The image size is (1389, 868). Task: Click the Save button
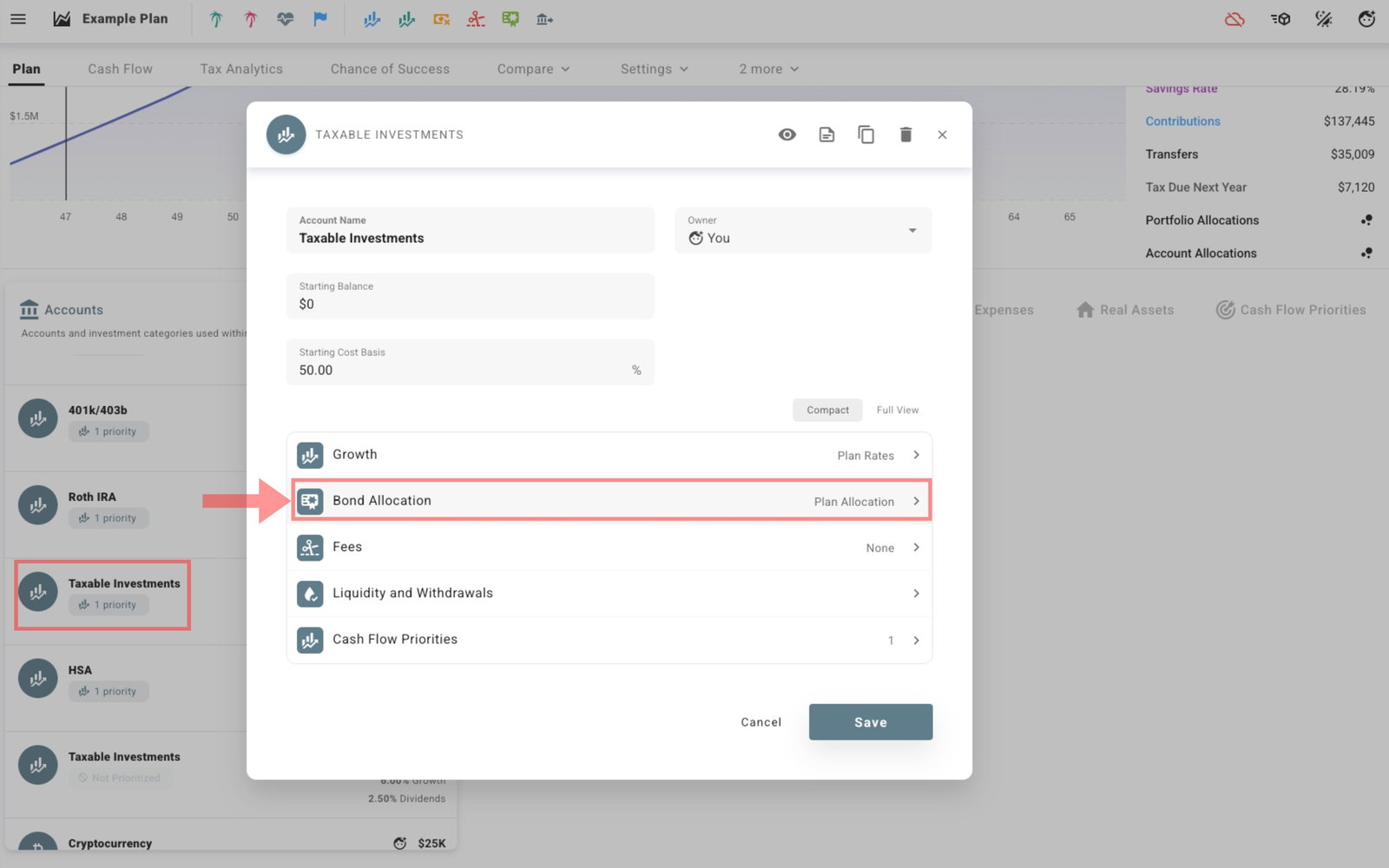point(870,722)
